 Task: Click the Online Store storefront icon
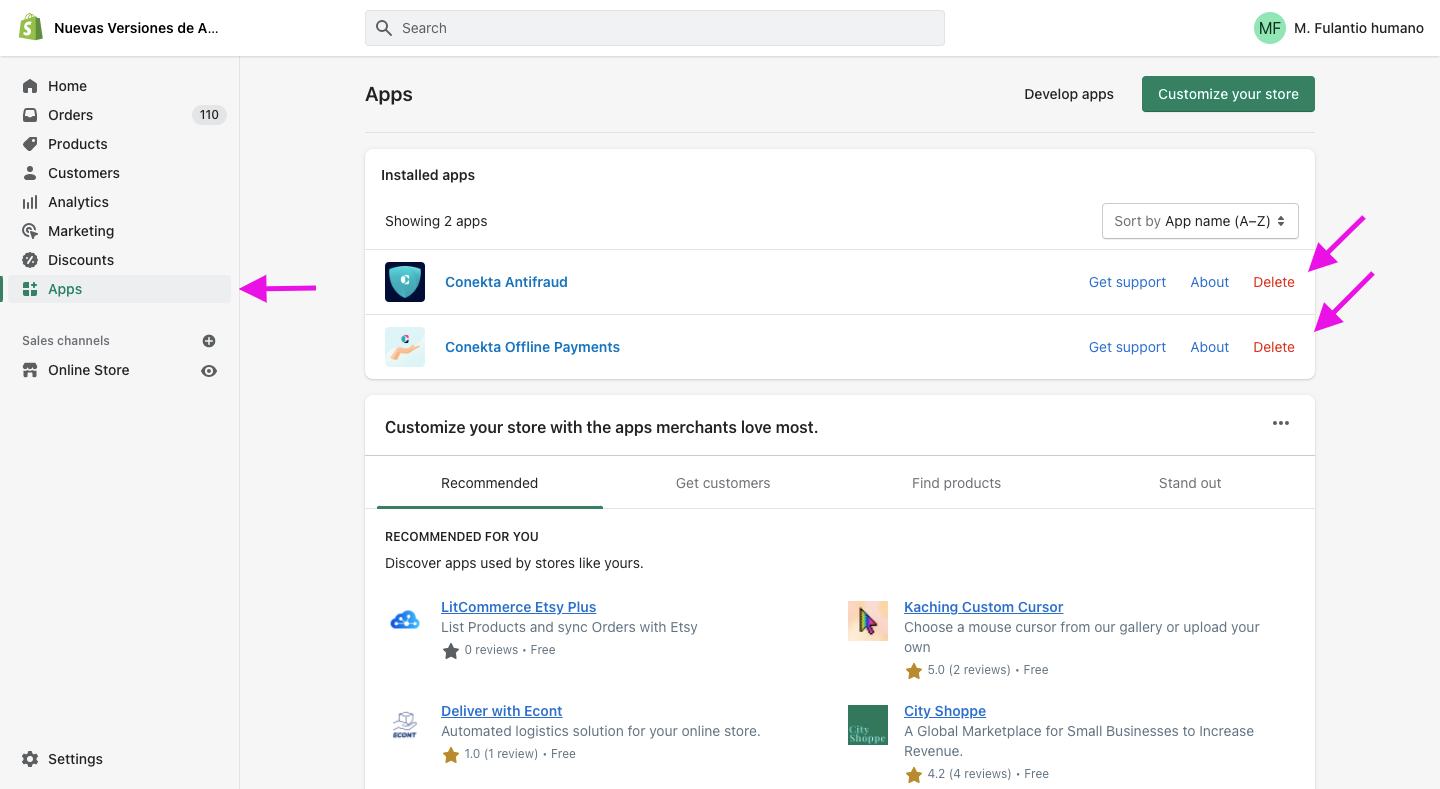pos(30,370)
